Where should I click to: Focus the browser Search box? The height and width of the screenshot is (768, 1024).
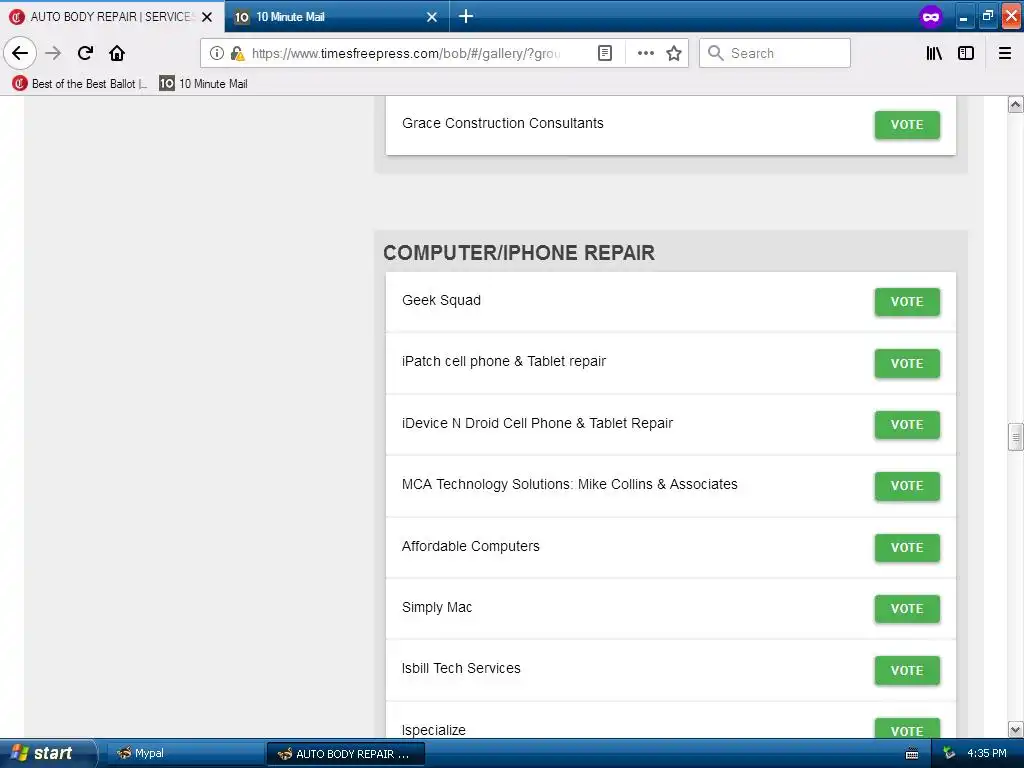pyautogui.click(x=775, y=53)
